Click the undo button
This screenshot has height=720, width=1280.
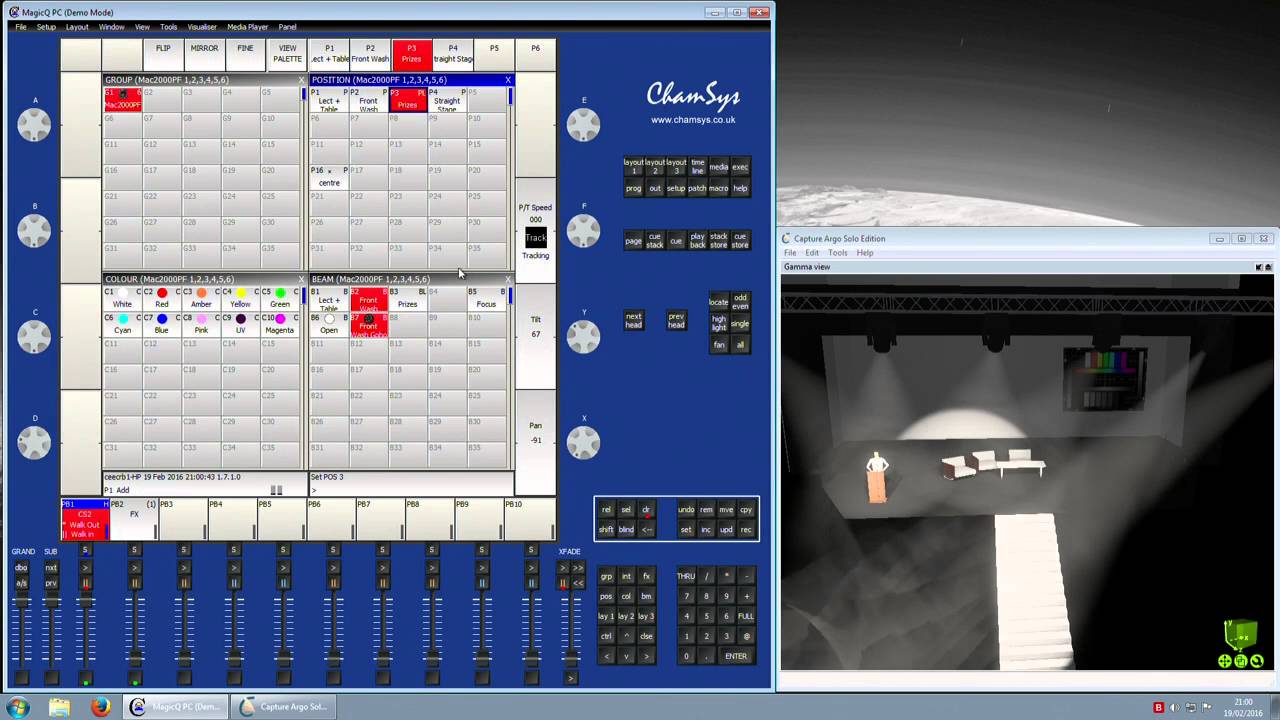click(686, 510)
